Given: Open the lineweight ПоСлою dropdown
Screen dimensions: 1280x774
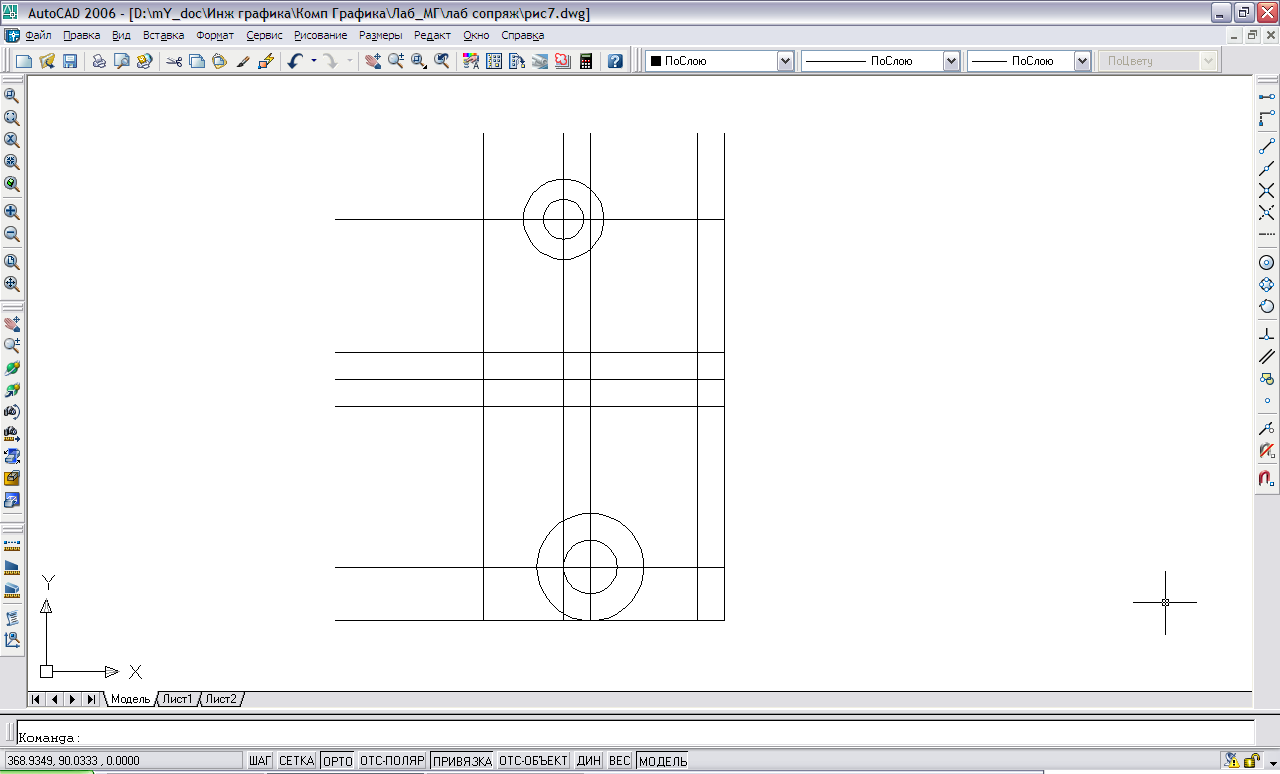Looking at the screenshot, I should pyautogui.click(x=1082, y=61).
